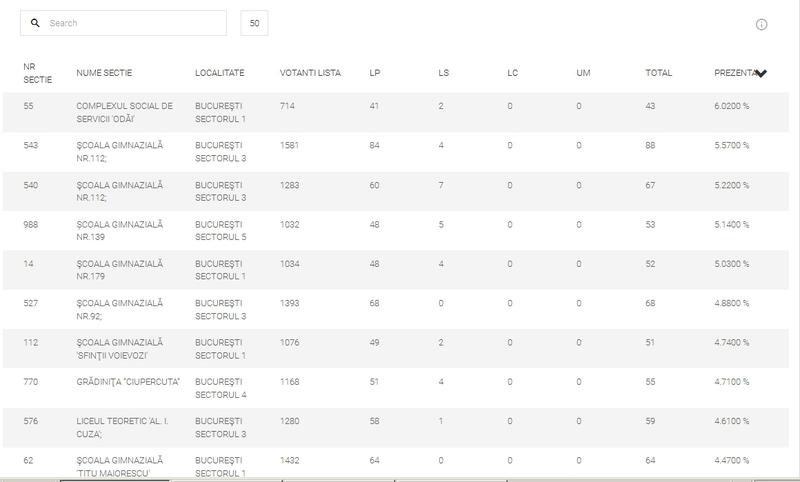Click the LOCALITATE column header
This screenshot has height=482, width=800.
click(219, 73)
